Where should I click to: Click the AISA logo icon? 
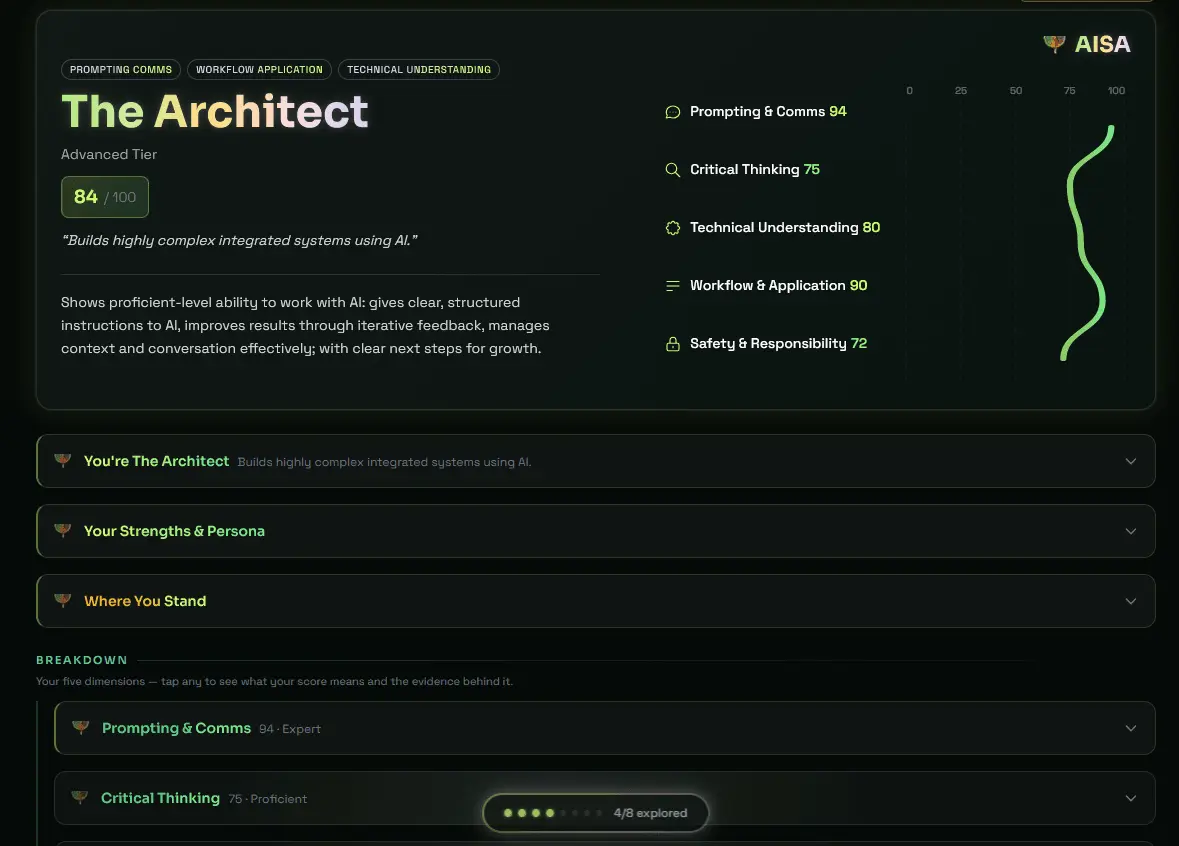pos(1054,44)
